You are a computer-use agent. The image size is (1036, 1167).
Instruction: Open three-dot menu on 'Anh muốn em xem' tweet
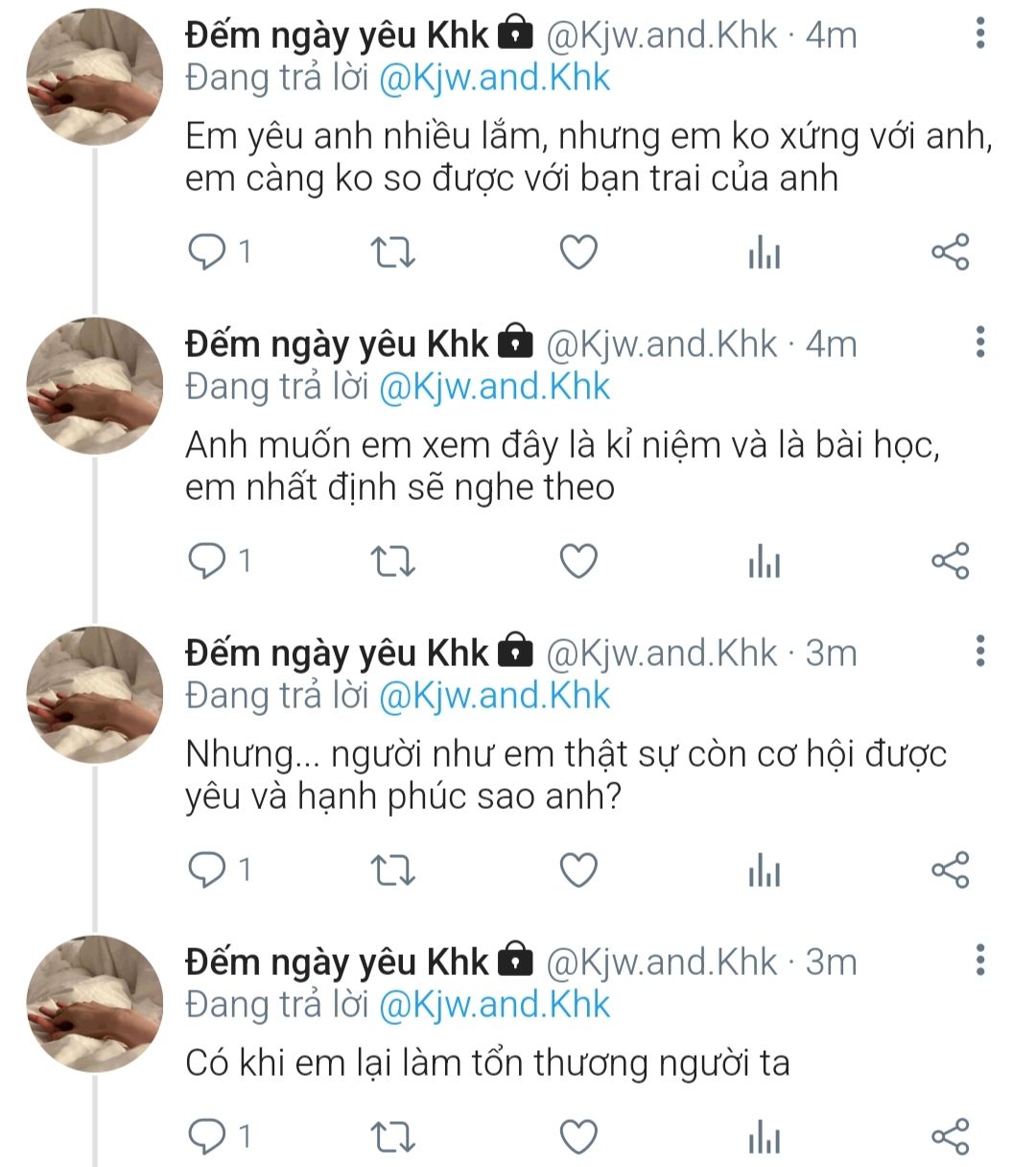pos(979,342)
